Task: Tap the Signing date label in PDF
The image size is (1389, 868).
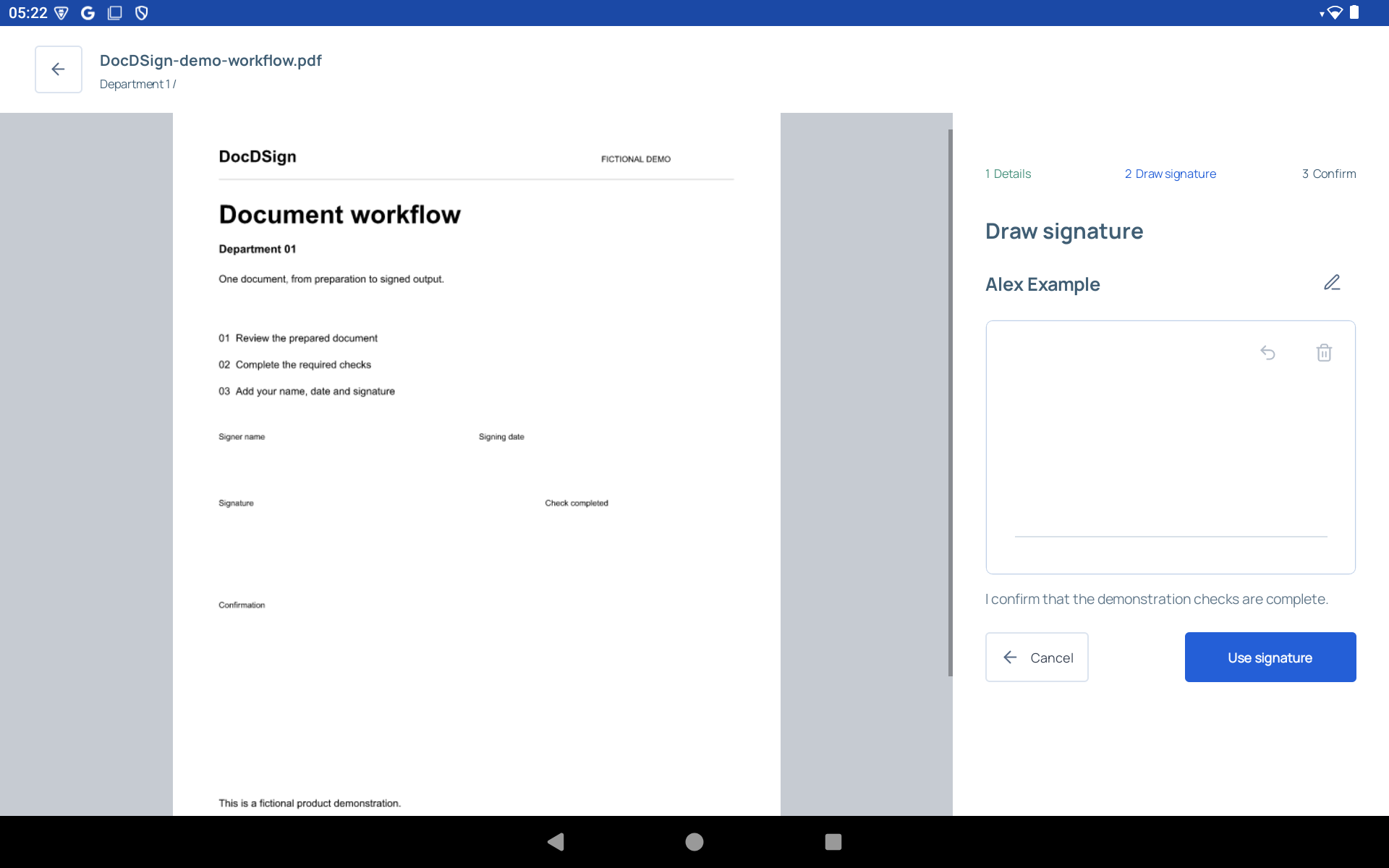Action: [501, 437]
